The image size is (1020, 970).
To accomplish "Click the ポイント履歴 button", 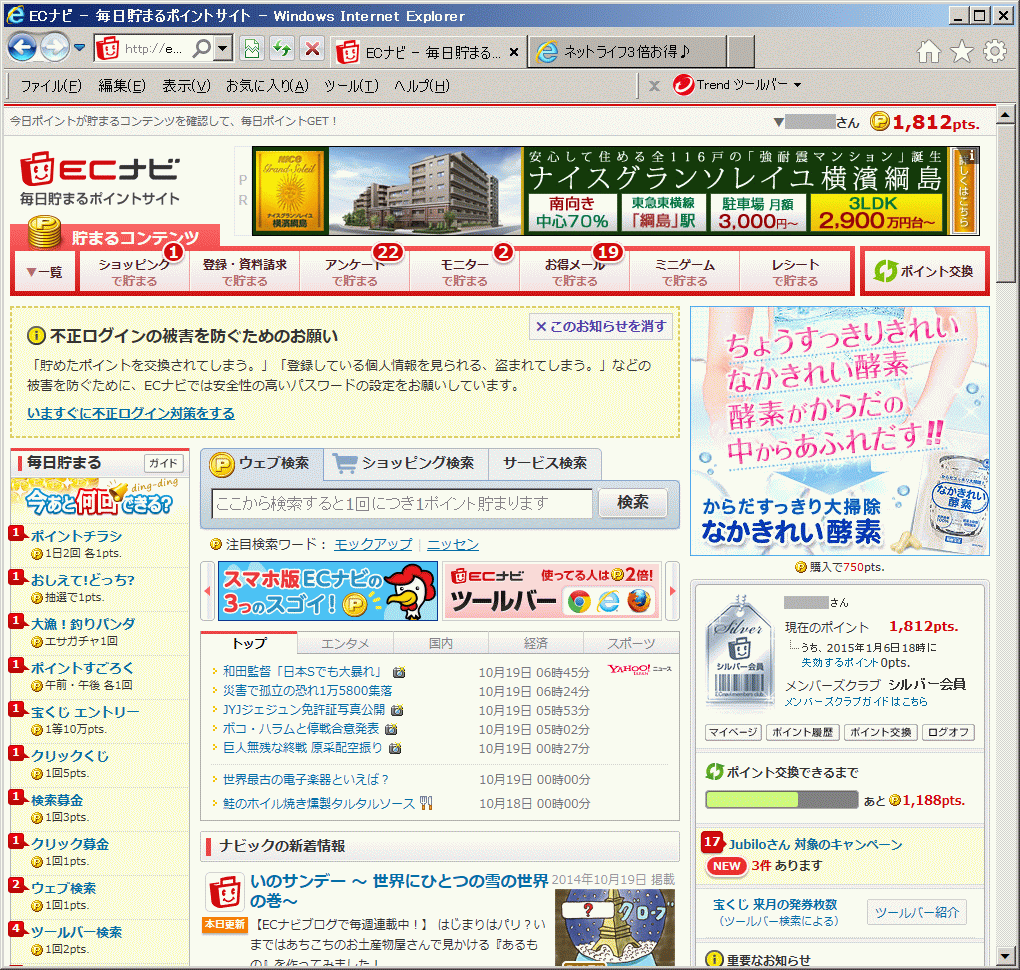I will (802, 732).
